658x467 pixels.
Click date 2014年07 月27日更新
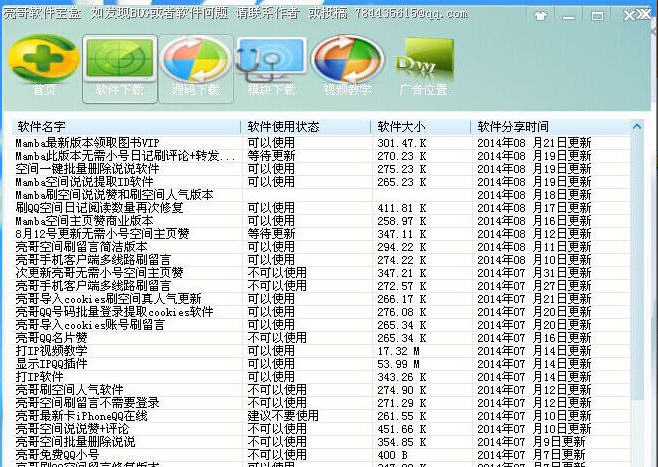(534, 286)
